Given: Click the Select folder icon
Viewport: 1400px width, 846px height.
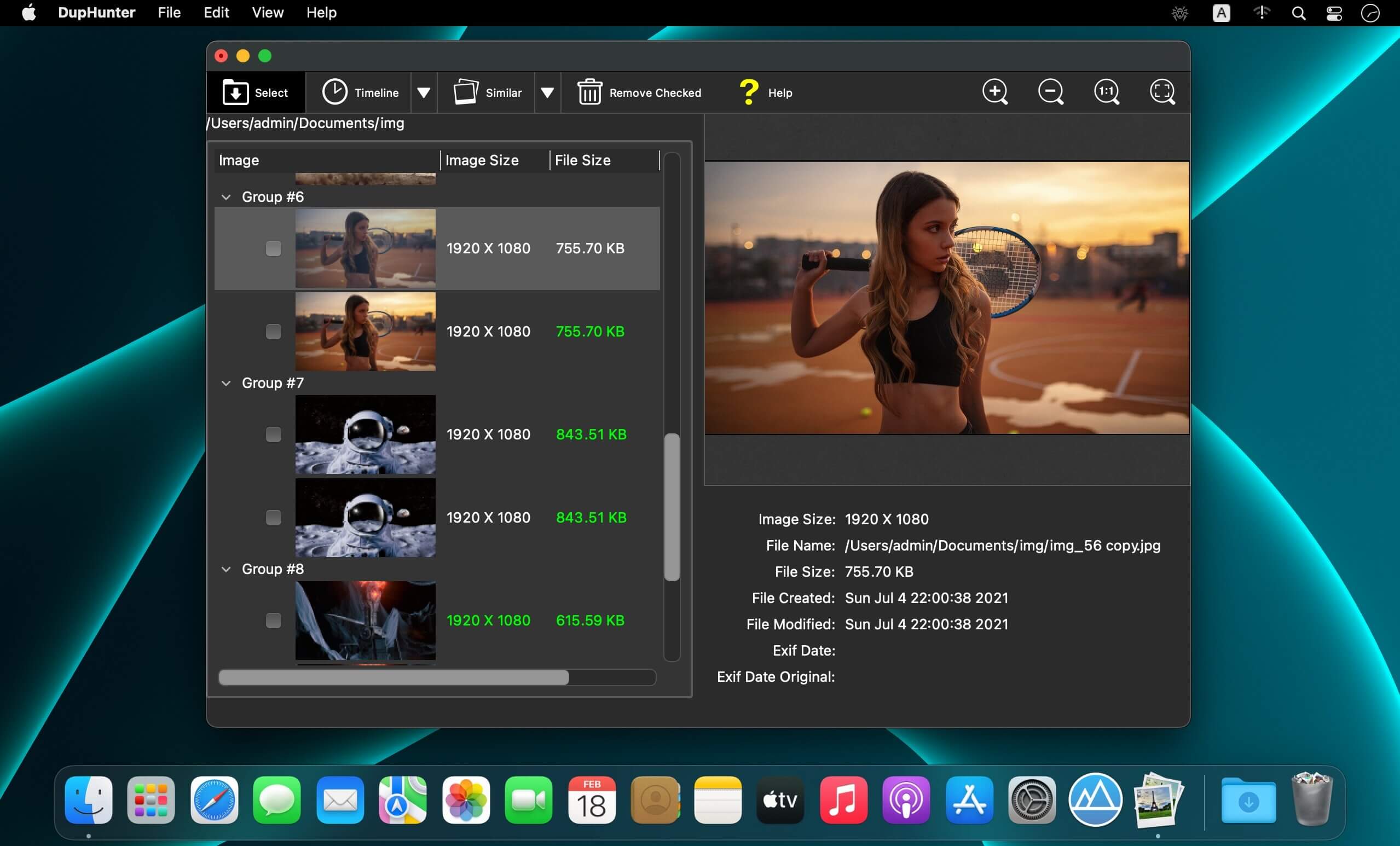Looking at the screenshot, I should [x=235, y=92].
